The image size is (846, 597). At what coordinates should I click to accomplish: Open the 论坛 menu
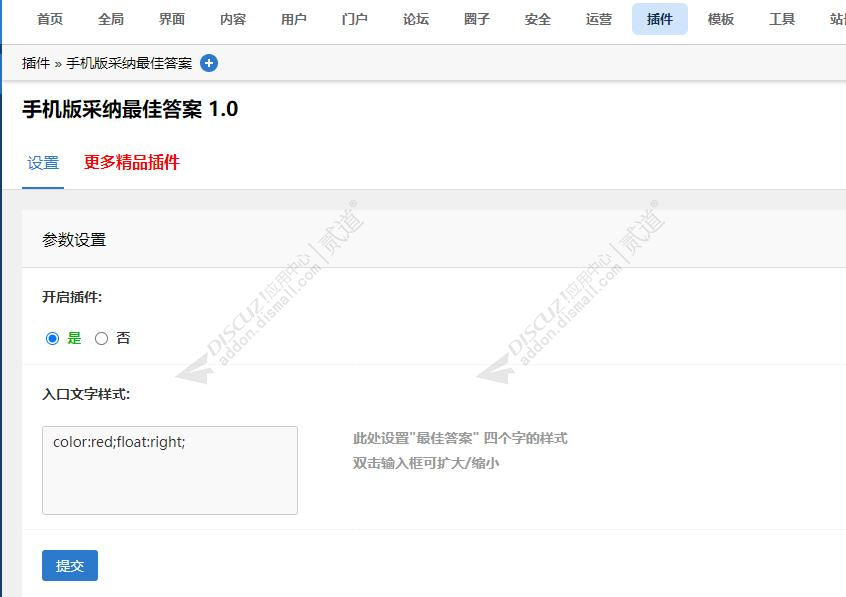click(x=416, y=19)
